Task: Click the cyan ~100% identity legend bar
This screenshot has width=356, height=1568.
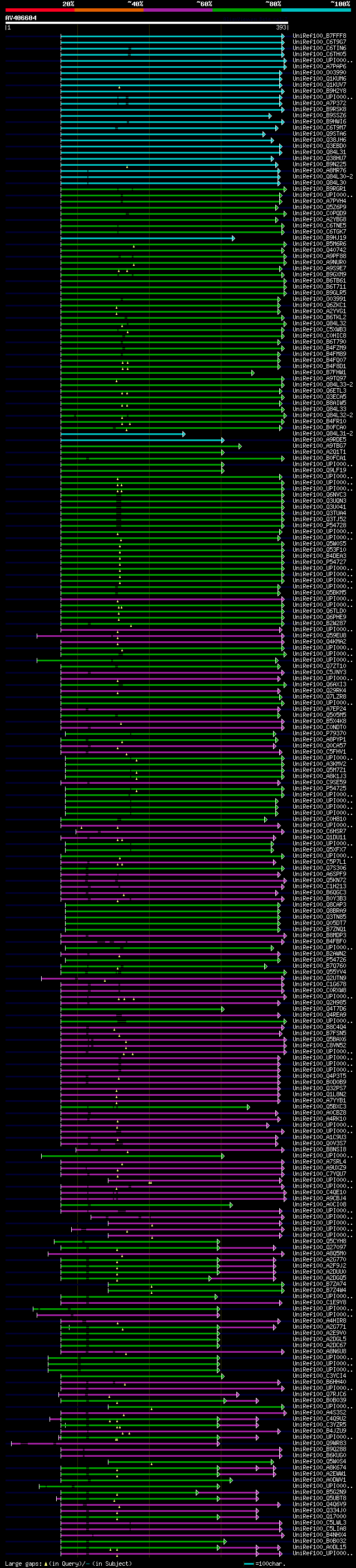Action: click(316, 10)
